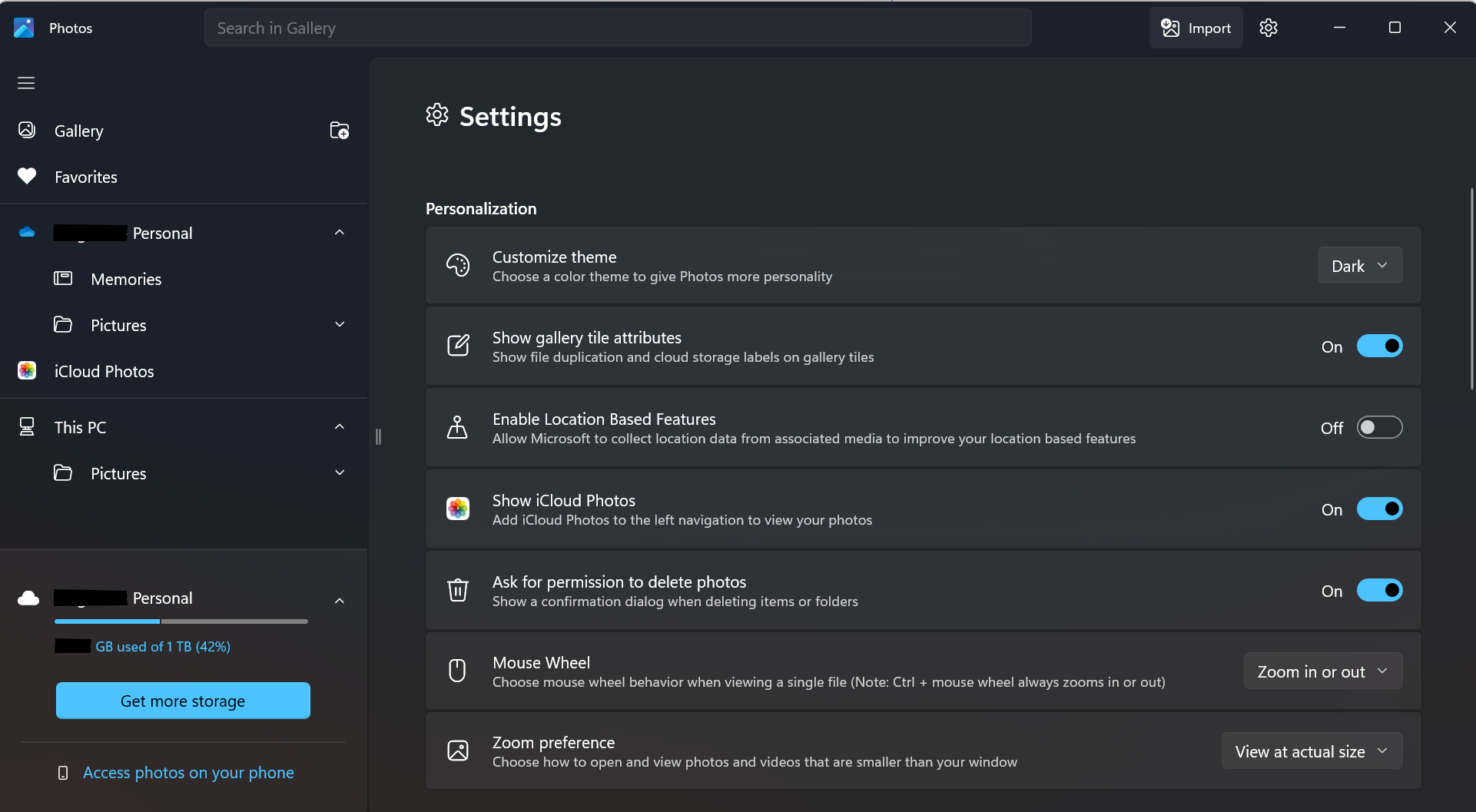The height and width of the screenshot is (812, 1476).
Task: Open settings via the gear icon
Action: tap(1268, 28)
